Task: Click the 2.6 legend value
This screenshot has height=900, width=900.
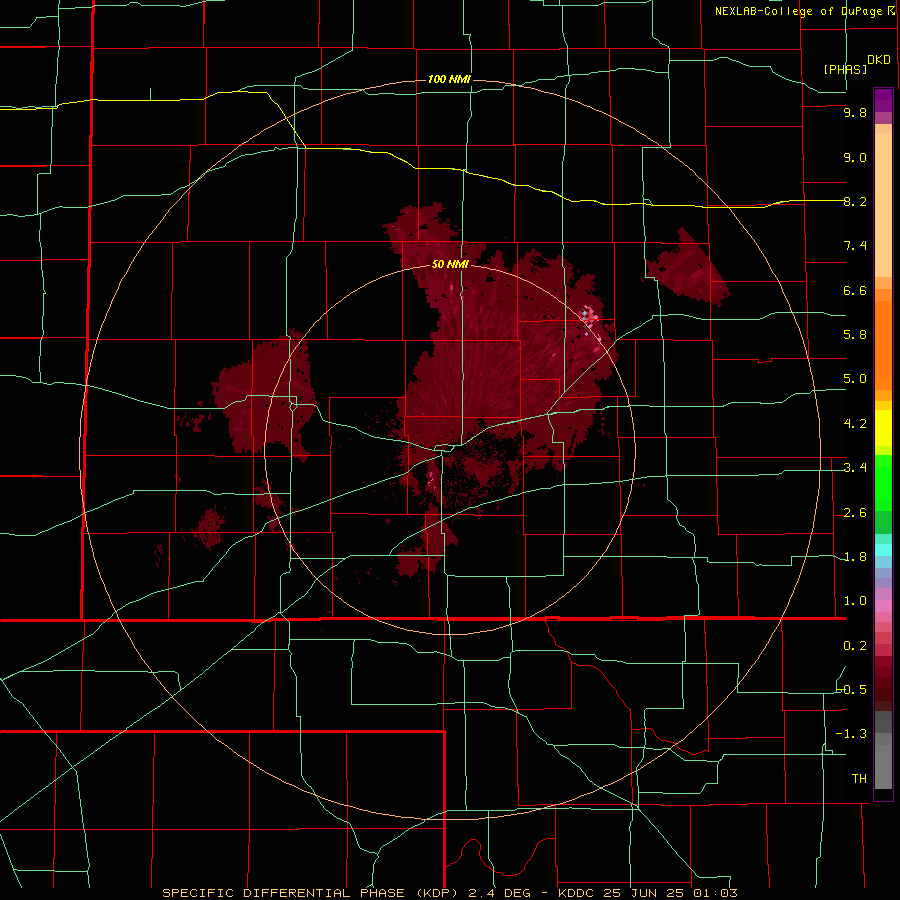Action: click(855, 513)
